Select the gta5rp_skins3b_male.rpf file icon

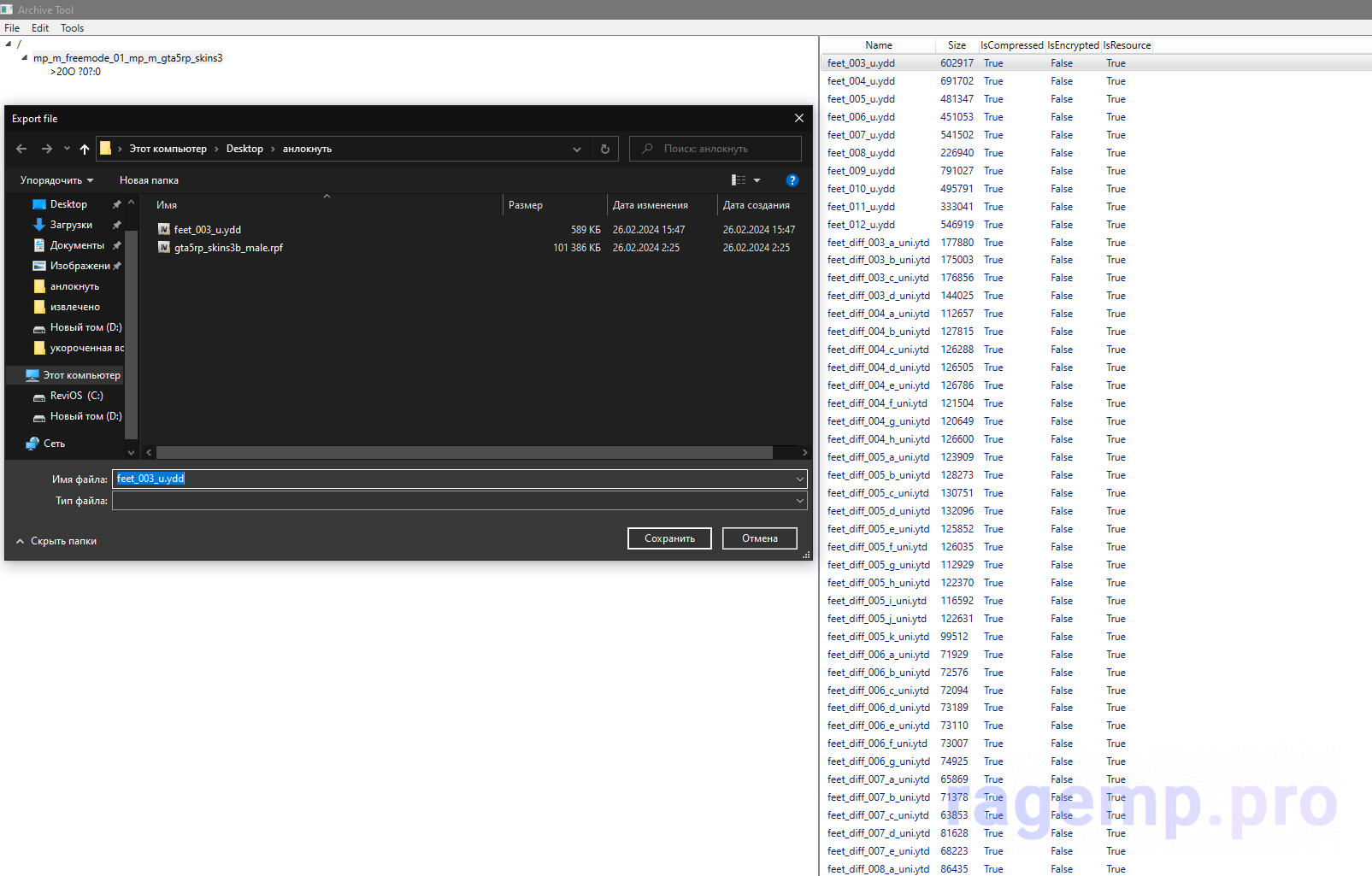point(164,248)
